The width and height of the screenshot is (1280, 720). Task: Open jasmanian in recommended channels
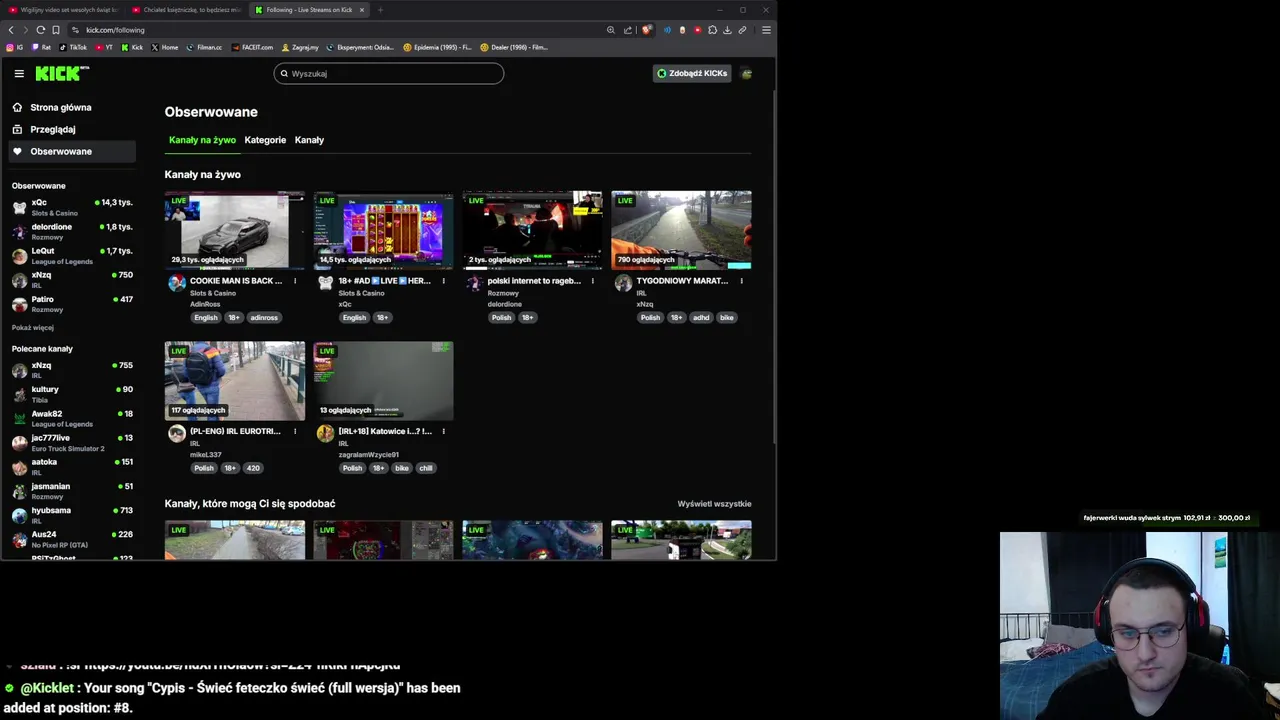coord(72,490)
